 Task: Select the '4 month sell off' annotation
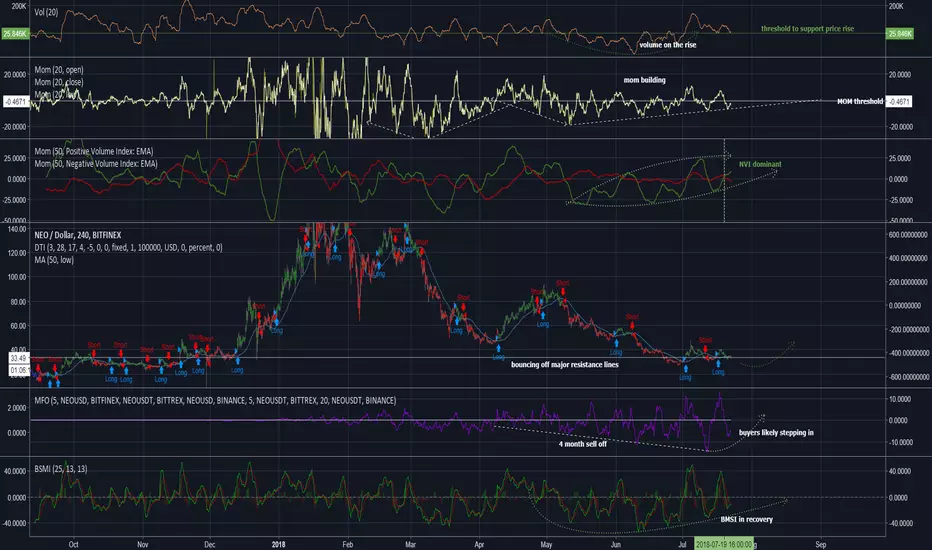(582, 444)
